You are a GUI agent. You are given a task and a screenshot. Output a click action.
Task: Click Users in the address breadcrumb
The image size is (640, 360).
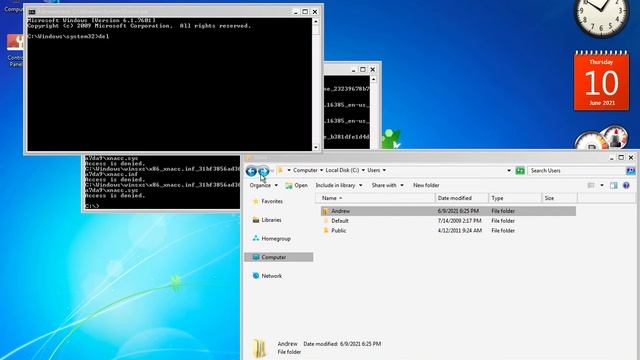(x=373, y=170)
